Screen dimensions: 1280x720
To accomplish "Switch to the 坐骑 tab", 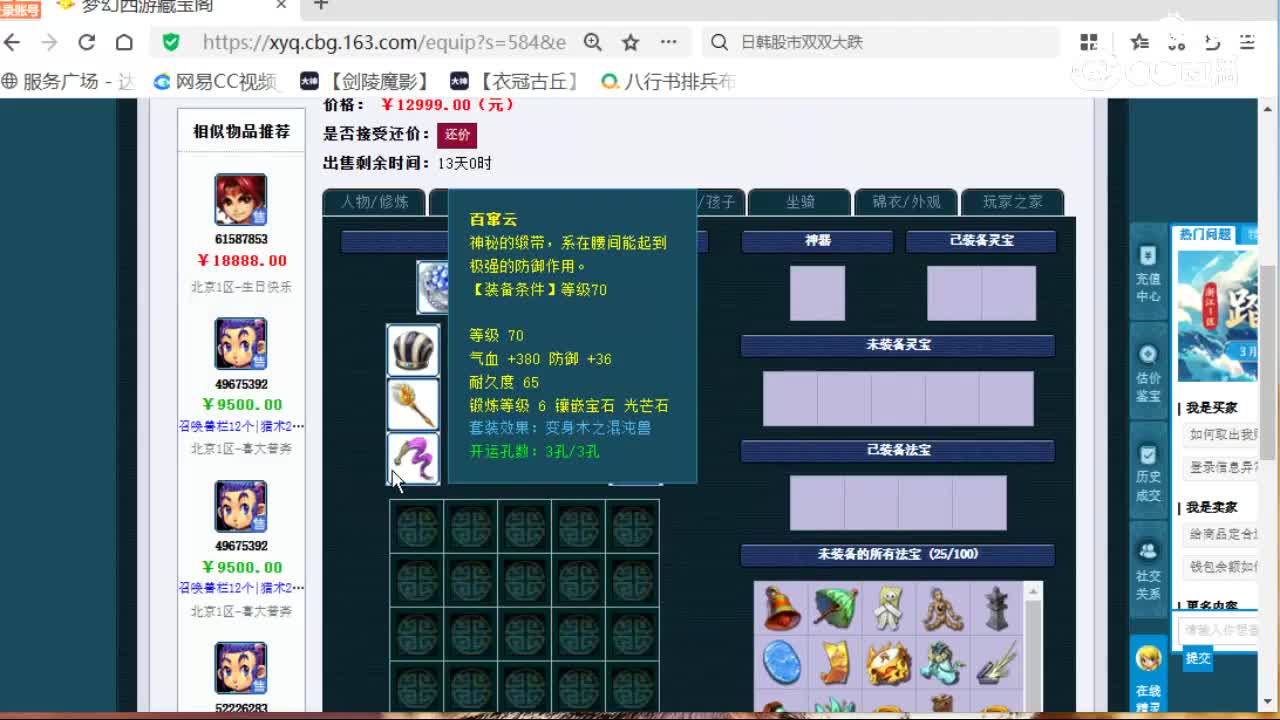I will 800,202.
